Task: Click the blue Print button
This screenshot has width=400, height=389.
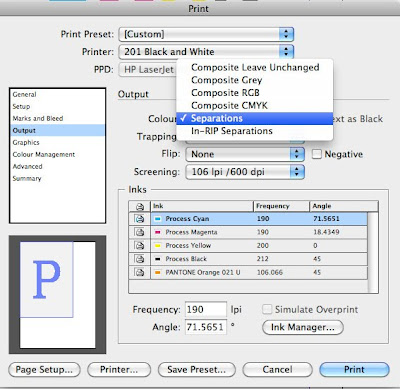Action: 354,369
